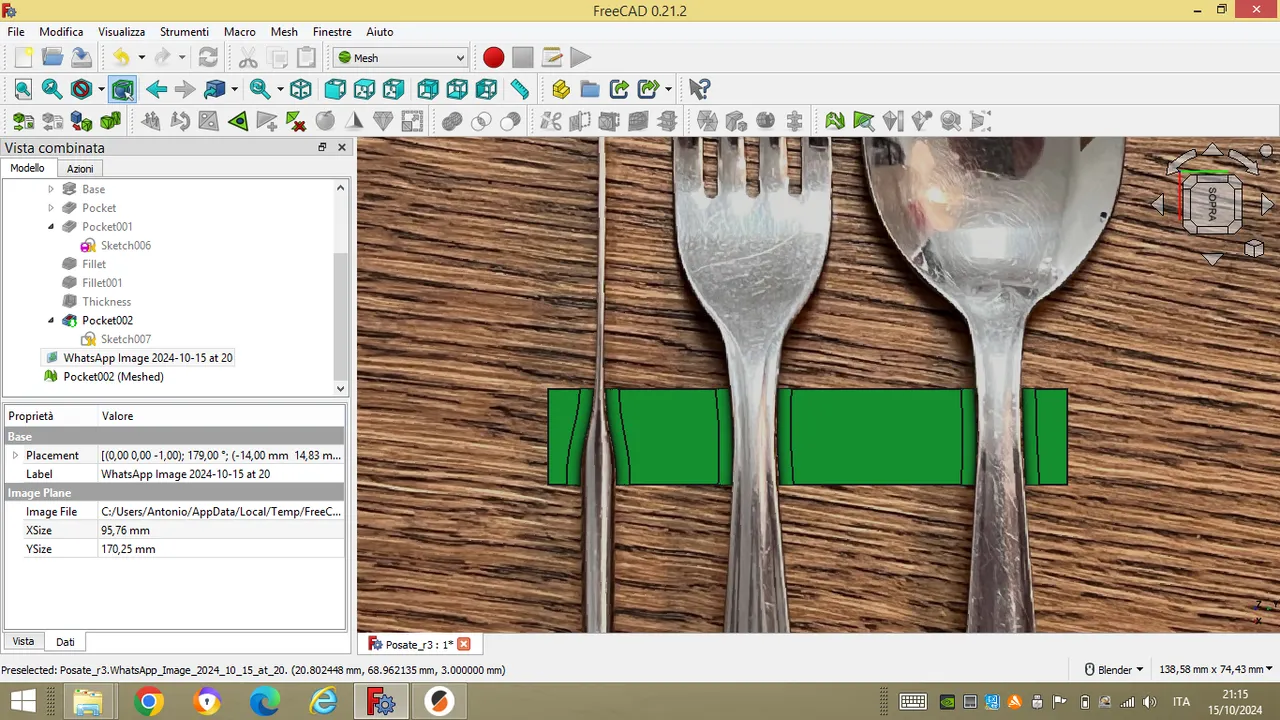1280x720 pixels.
Task: Select the Sketch007 item
Action: (x=125, y=339)
